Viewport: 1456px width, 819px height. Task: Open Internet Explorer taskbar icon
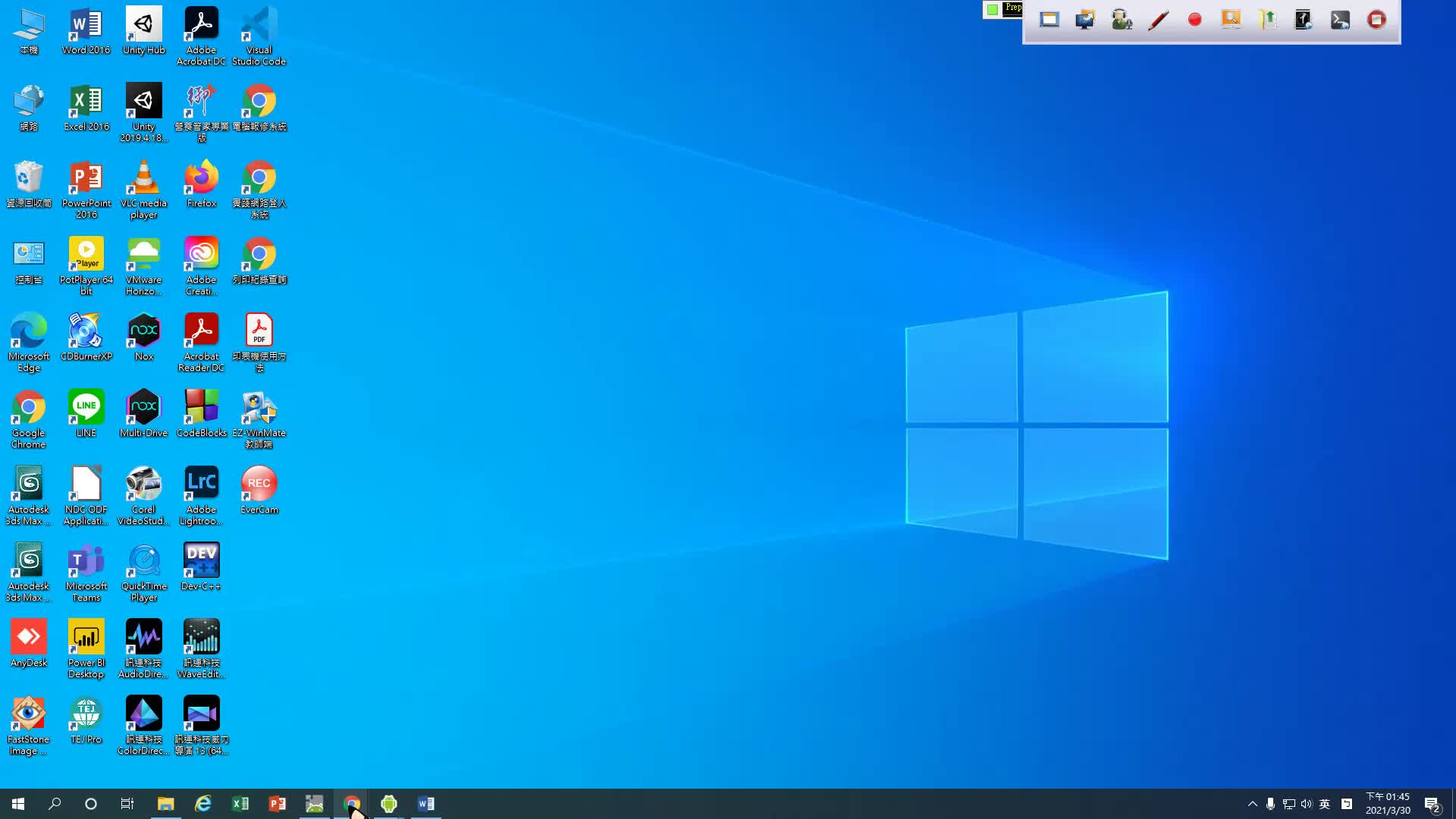[202, 804]
